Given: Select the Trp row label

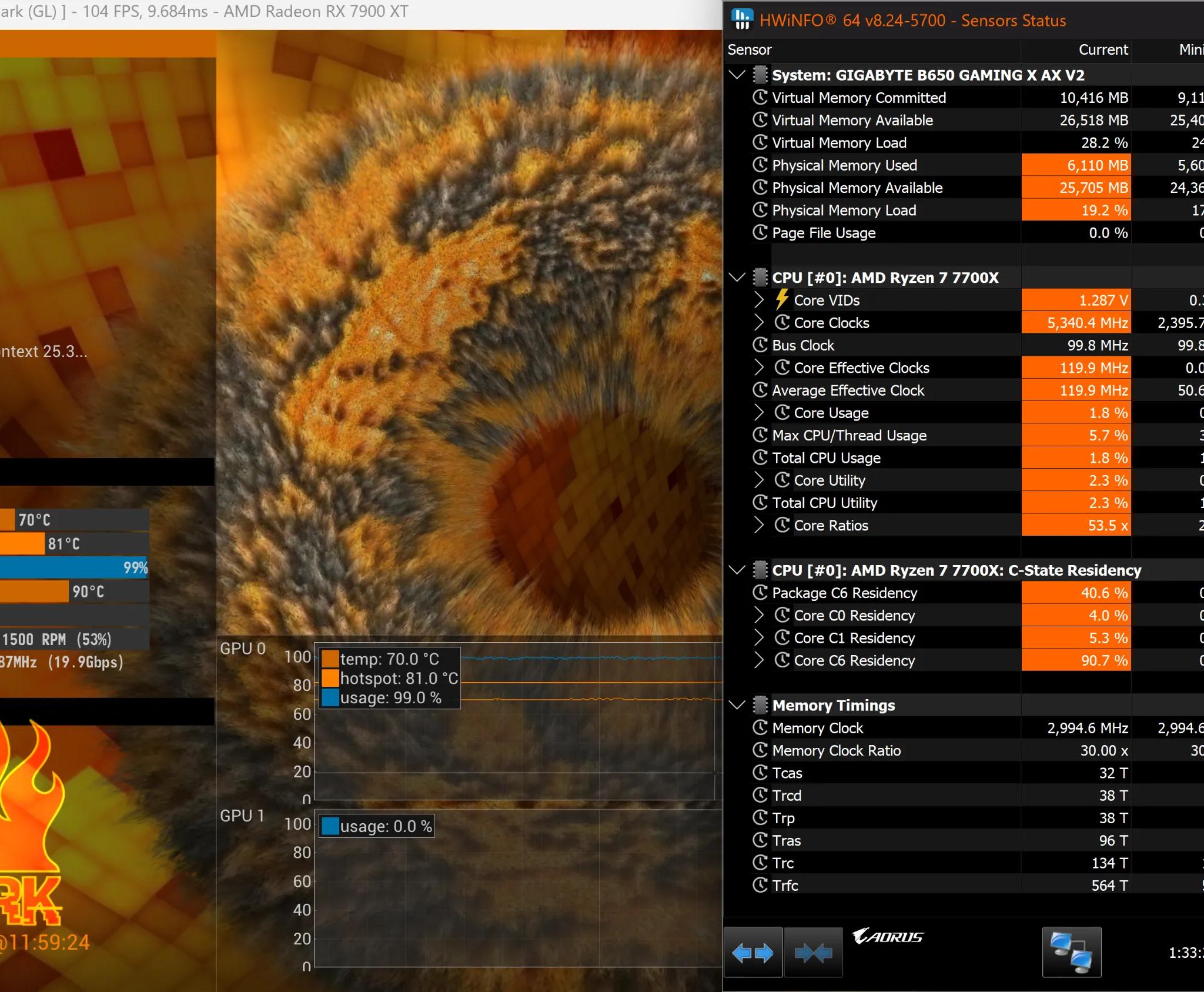Looking at the screenshot, I should tap(784, 818).
